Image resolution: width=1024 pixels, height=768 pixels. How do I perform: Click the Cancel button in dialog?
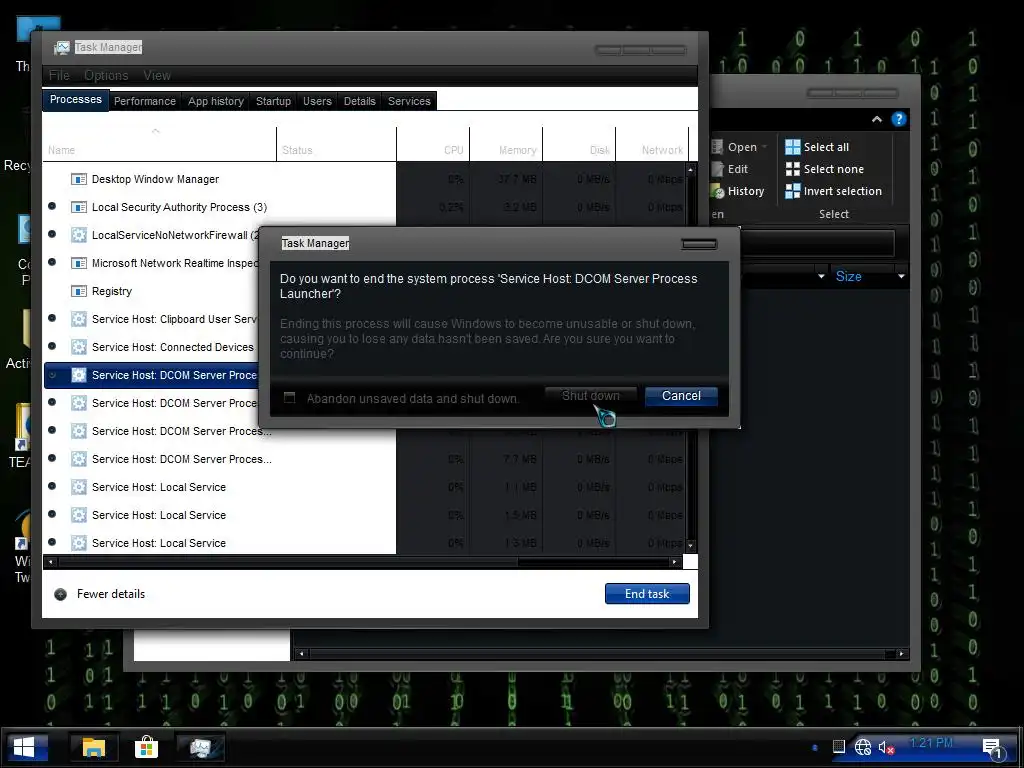[x=681, y=396]
